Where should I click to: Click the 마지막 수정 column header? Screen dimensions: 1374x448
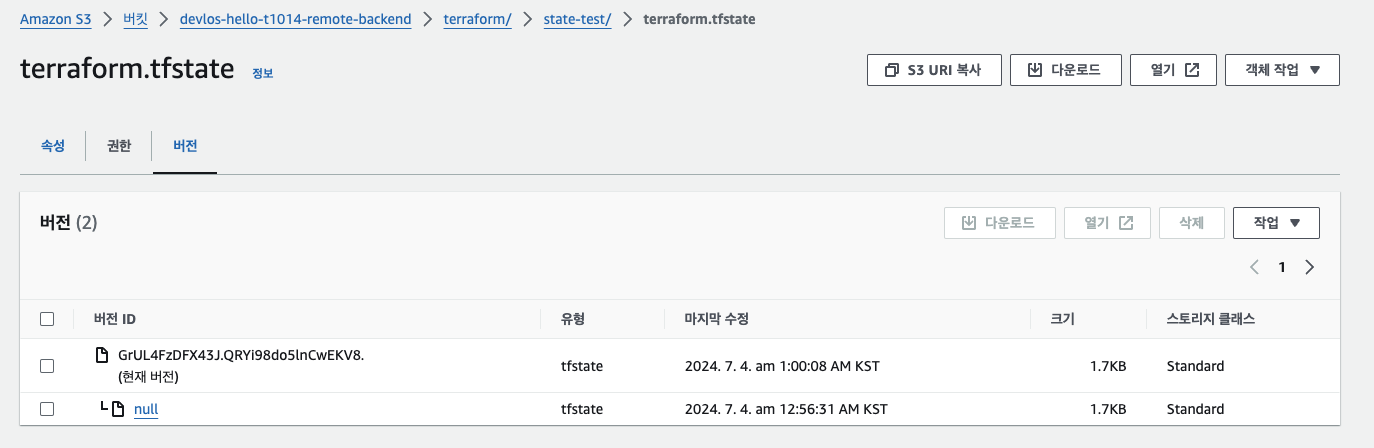[717, 319]
